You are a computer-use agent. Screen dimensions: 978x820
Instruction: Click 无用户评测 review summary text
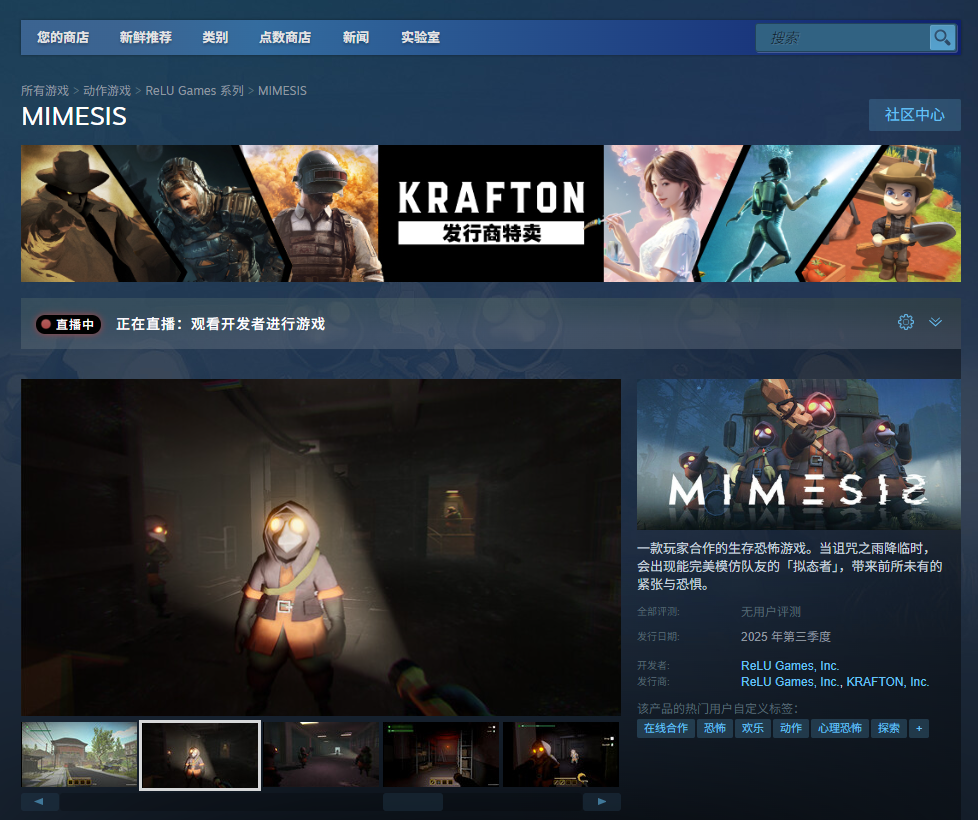tap(770, 612)
